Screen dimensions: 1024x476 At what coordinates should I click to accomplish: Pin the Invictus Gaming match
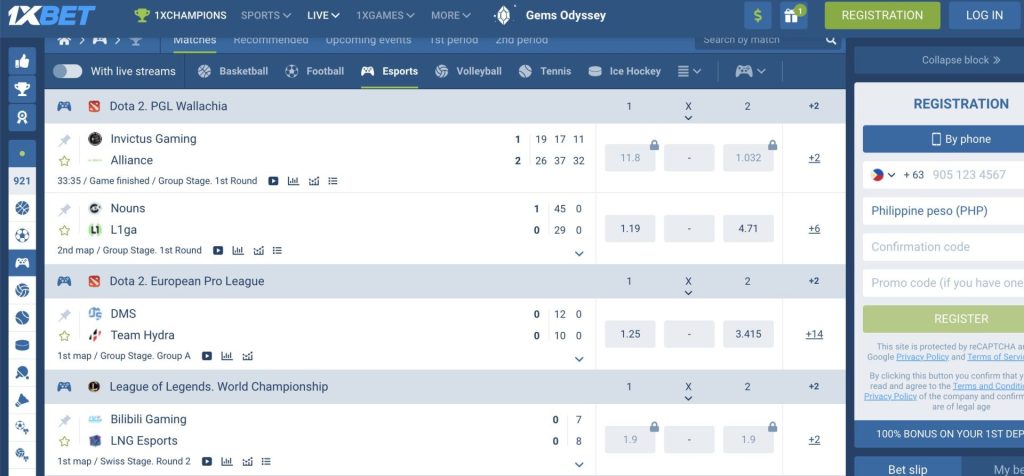coord(65,139)
